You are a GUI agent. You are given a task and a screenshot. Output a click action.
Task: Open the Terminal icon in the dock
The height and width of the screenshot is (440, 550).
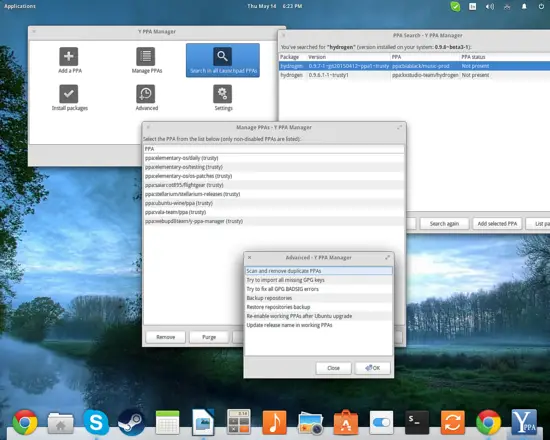point(417,422)
